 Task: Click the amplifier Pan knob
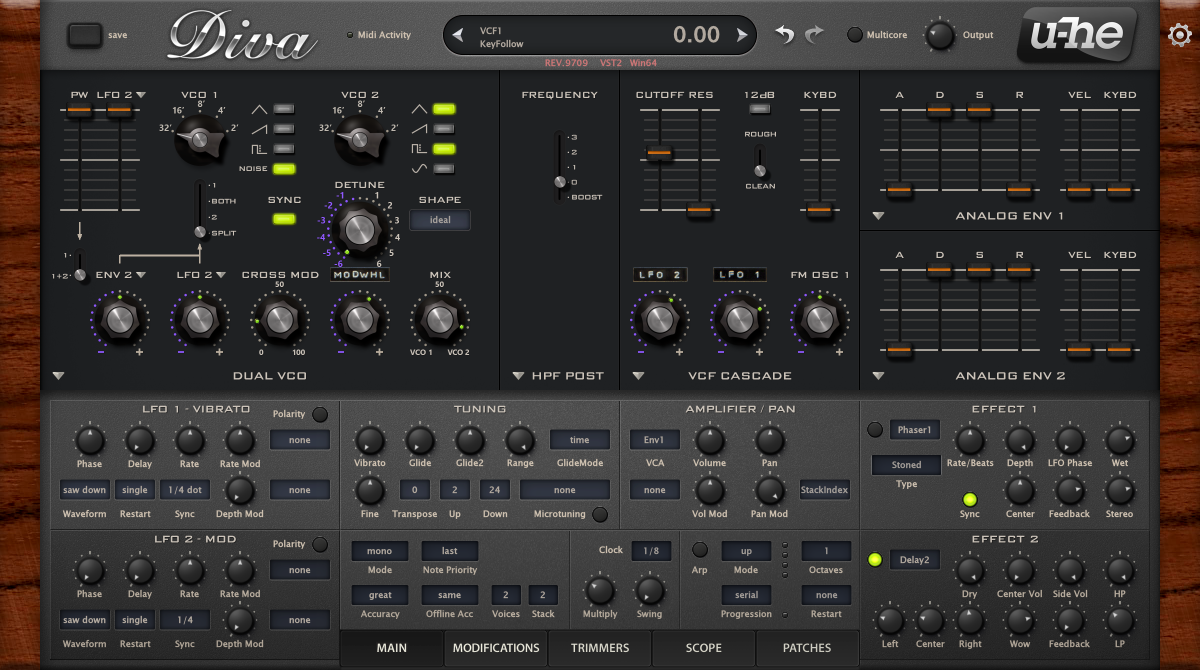769,440
